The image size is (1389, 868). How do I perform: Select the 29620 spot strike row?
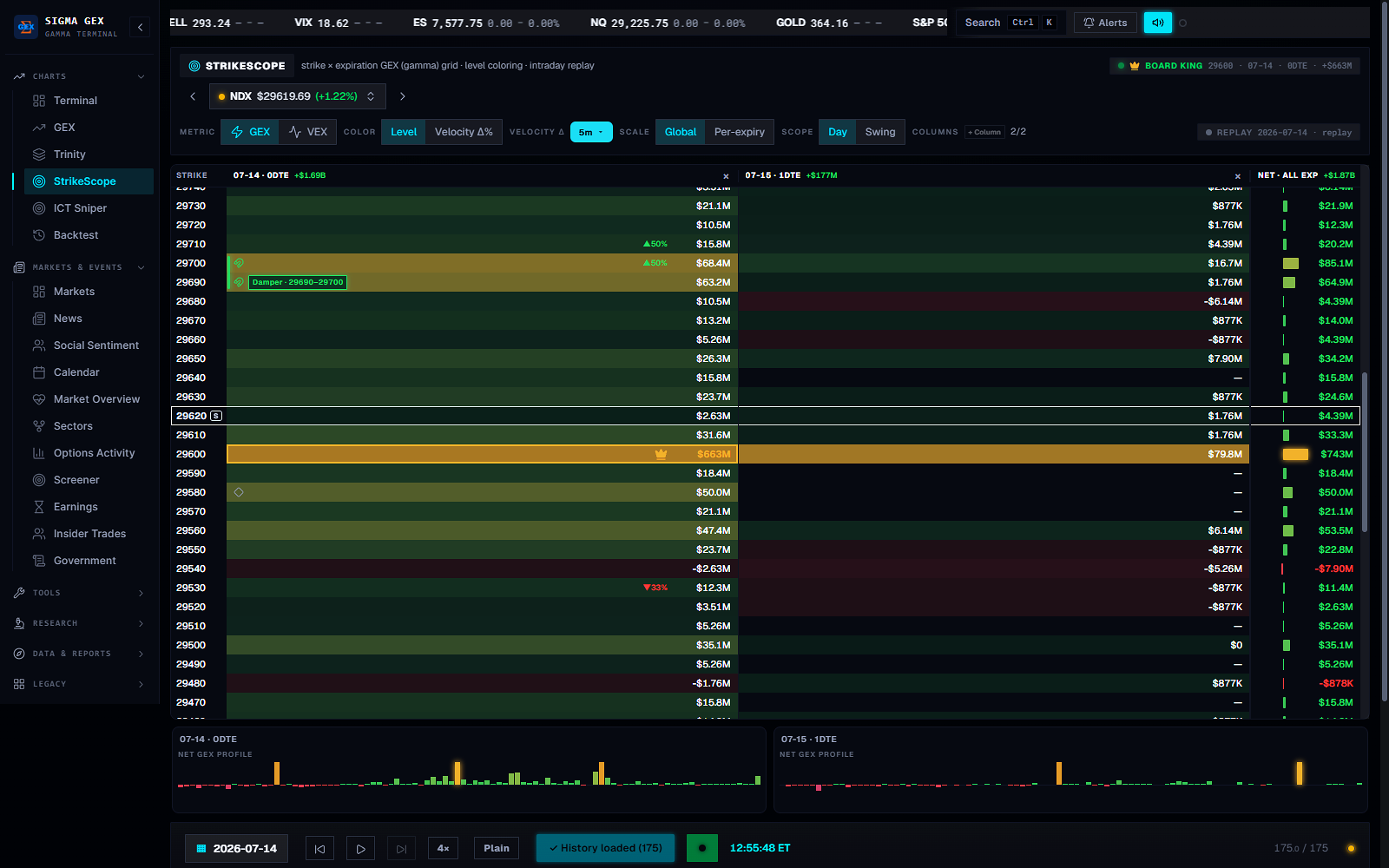click(x=766, y=416)
